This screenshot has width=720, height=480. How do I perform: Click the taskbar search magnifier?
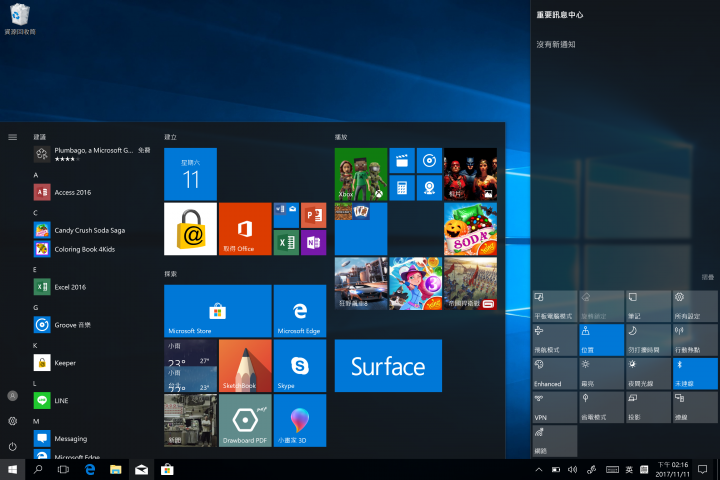(x=38, y=469)
